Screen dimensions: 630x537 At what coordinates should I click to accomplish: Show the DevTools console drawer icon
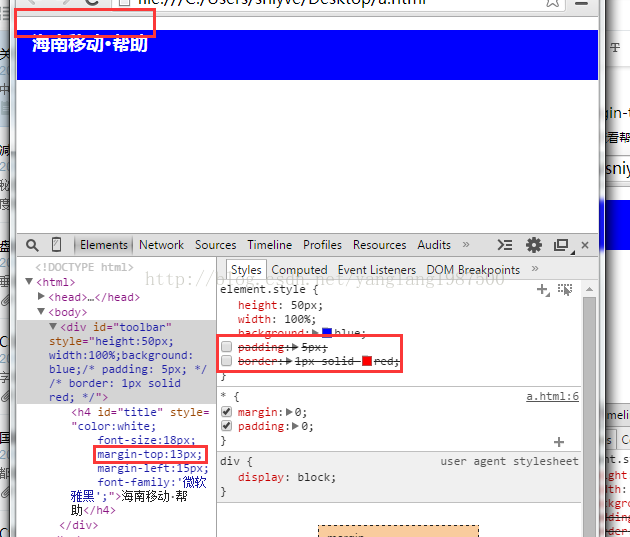coord(505,245)
